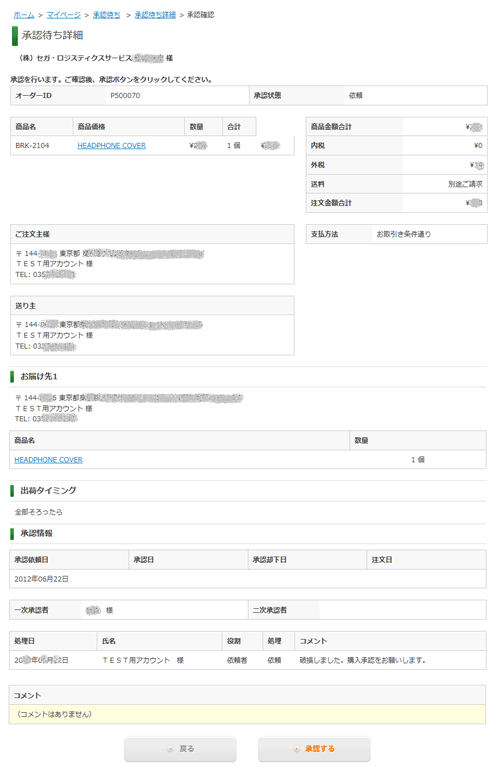Click the コメント field reading コメントはありません

[x=247, y=715]
